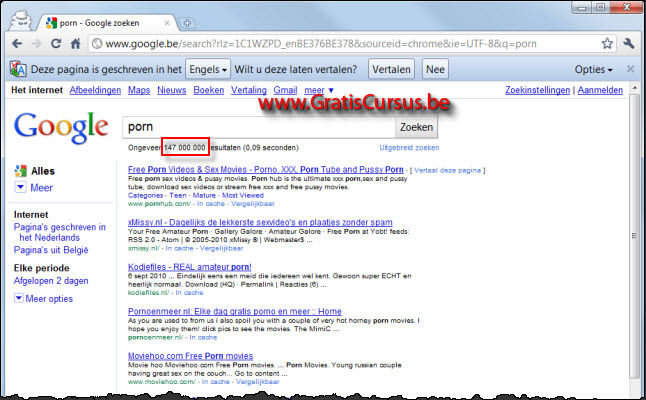Viewport: 646px width, 400px height.
Task: Expand the meer menu in top navigation
Action: point(318,90)
